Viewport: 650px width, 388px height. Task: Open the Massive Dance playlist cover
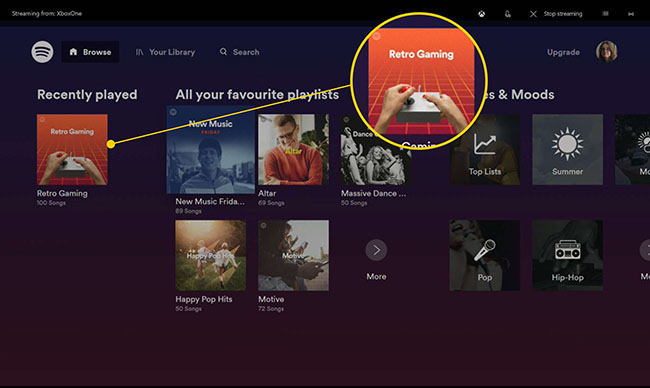point(376,150)
